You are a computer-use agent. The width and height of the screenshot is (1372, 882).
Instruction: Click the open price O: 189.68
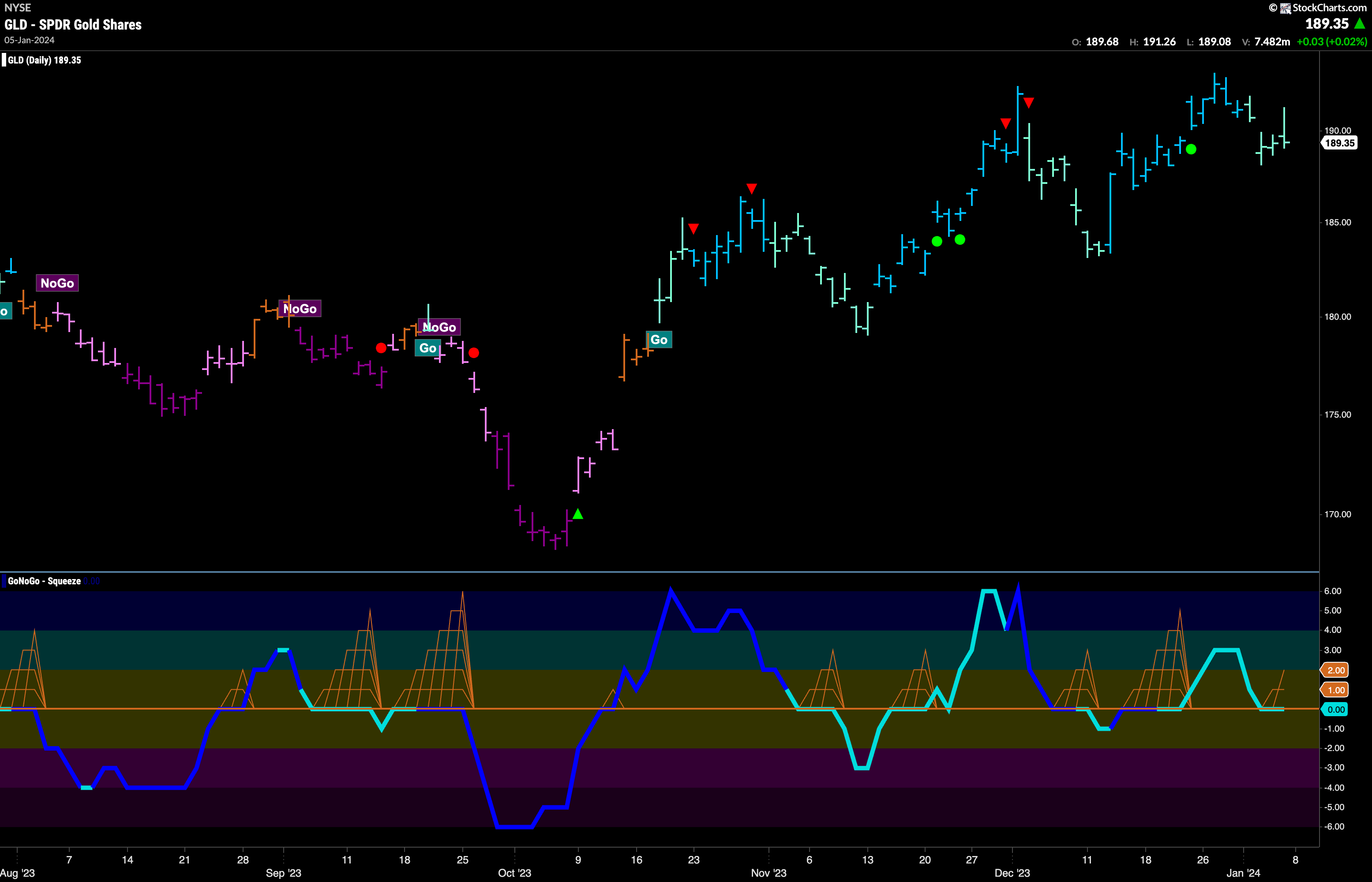[1095, 42]
